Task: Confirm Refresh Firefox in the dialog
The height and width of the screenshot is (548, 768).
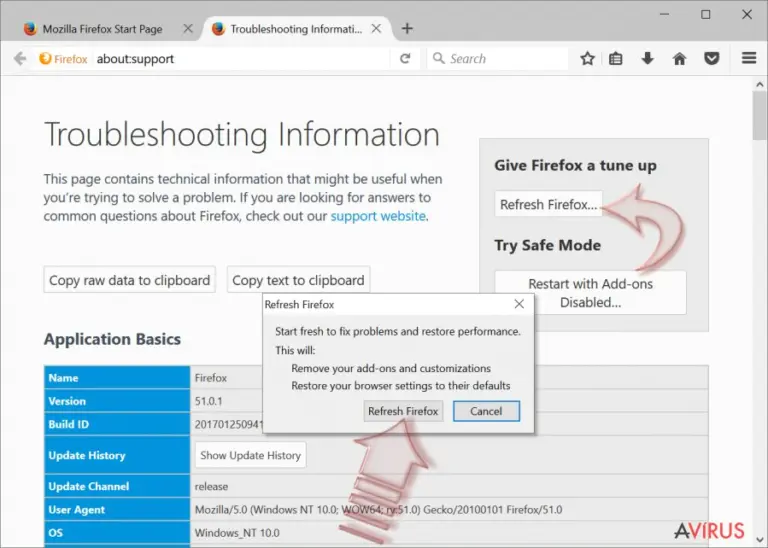Action: (x=403, y=411)
